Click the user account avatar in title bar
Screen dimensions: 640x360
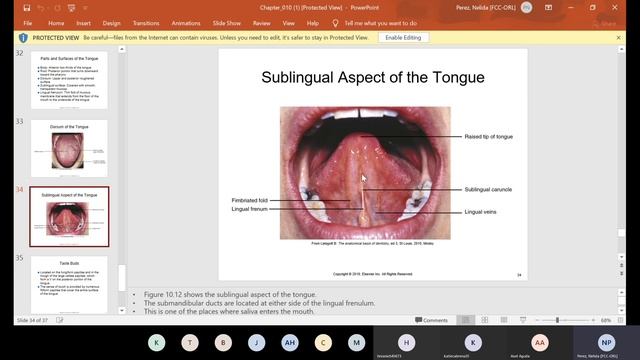coord(527,7)
